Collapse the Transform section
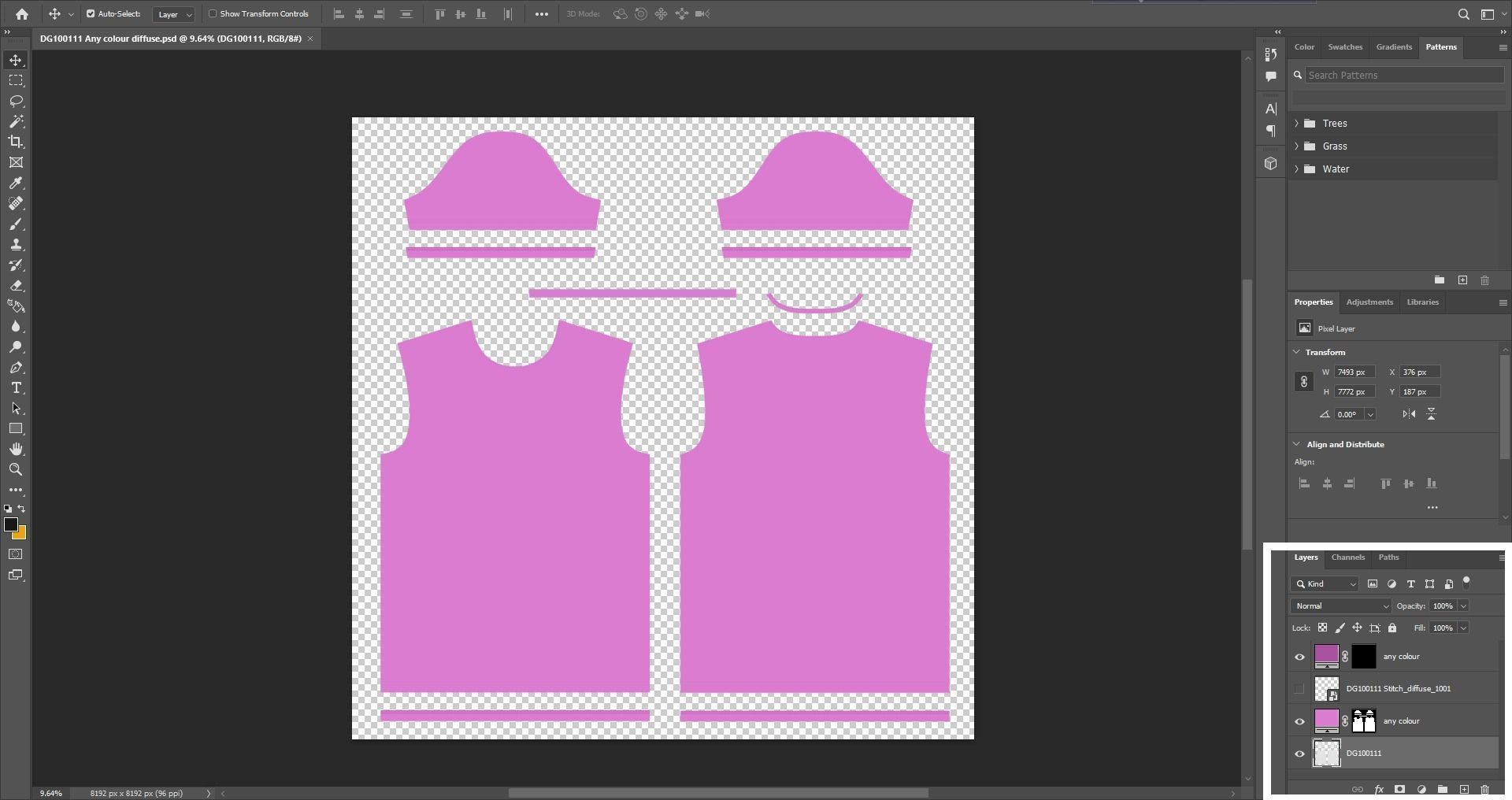Image resolution: width=1512 pixels, height=800 pixels. (x=1297, y=352)
